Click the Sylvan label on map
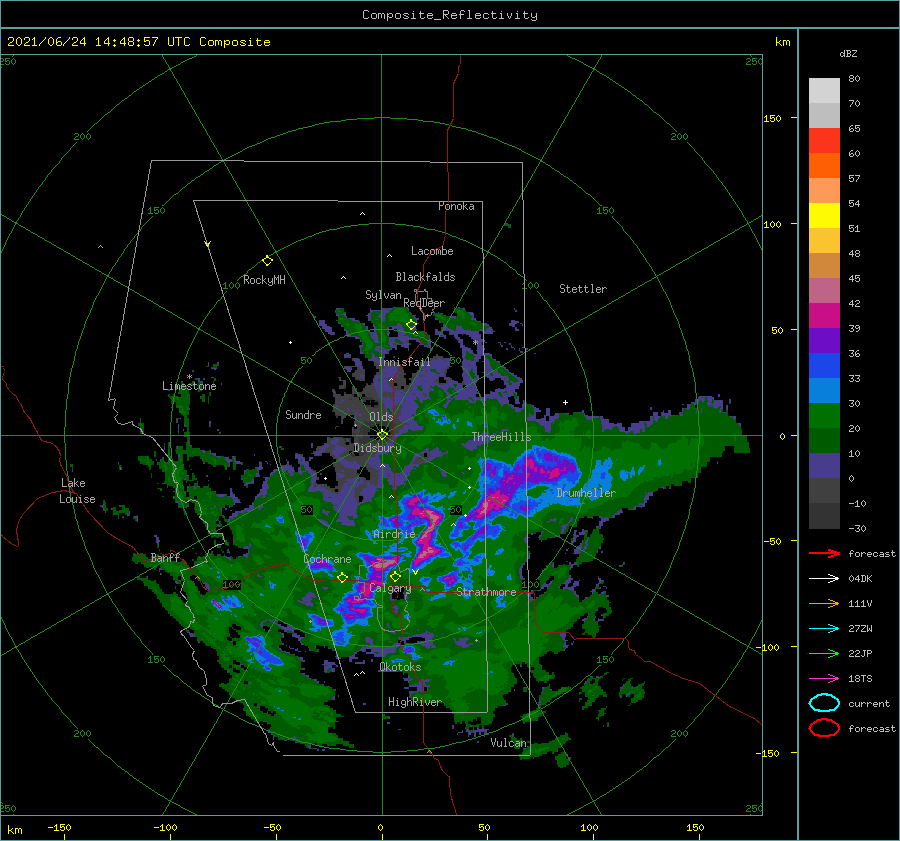The height and width of the screenshot is (841, 900). click(383, 295)
